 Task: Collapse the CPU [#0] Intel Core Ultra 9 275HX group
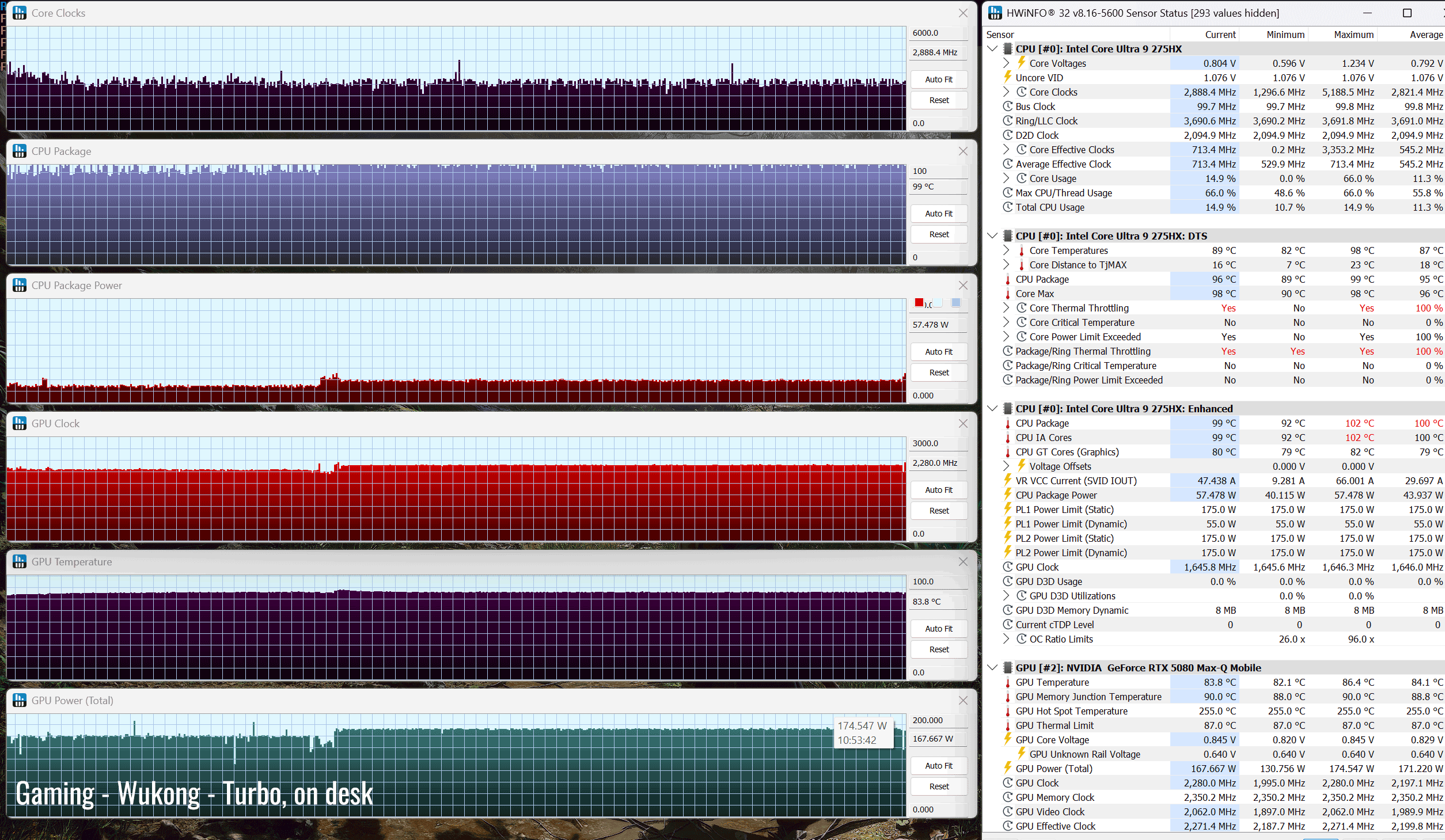coord(992,49)
